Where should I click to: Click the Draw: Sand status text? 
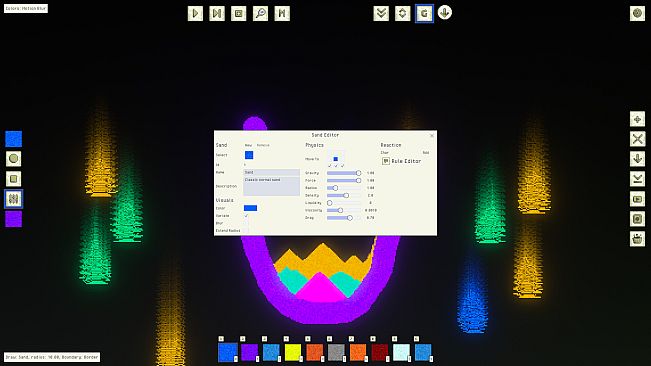click(52, 357)
